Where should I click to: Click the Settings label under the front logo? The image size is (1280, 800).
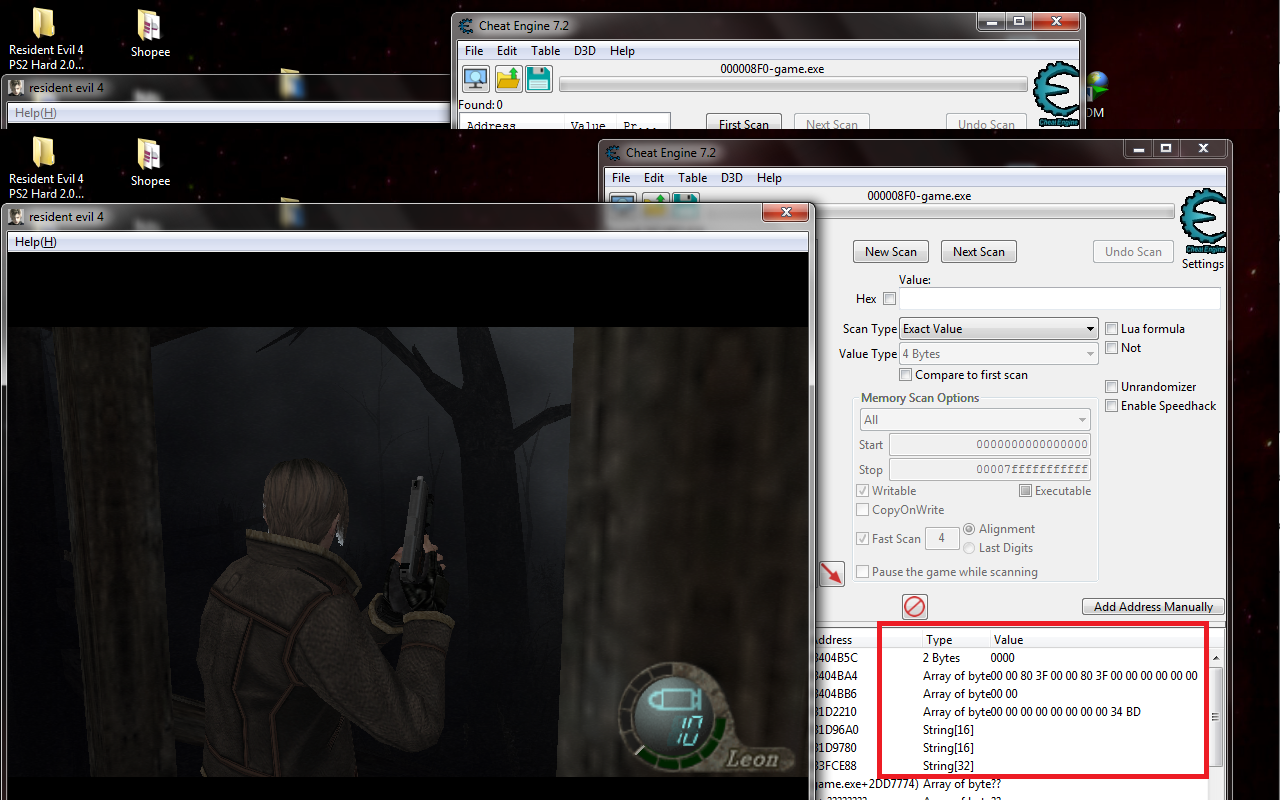pos(1202,264)
